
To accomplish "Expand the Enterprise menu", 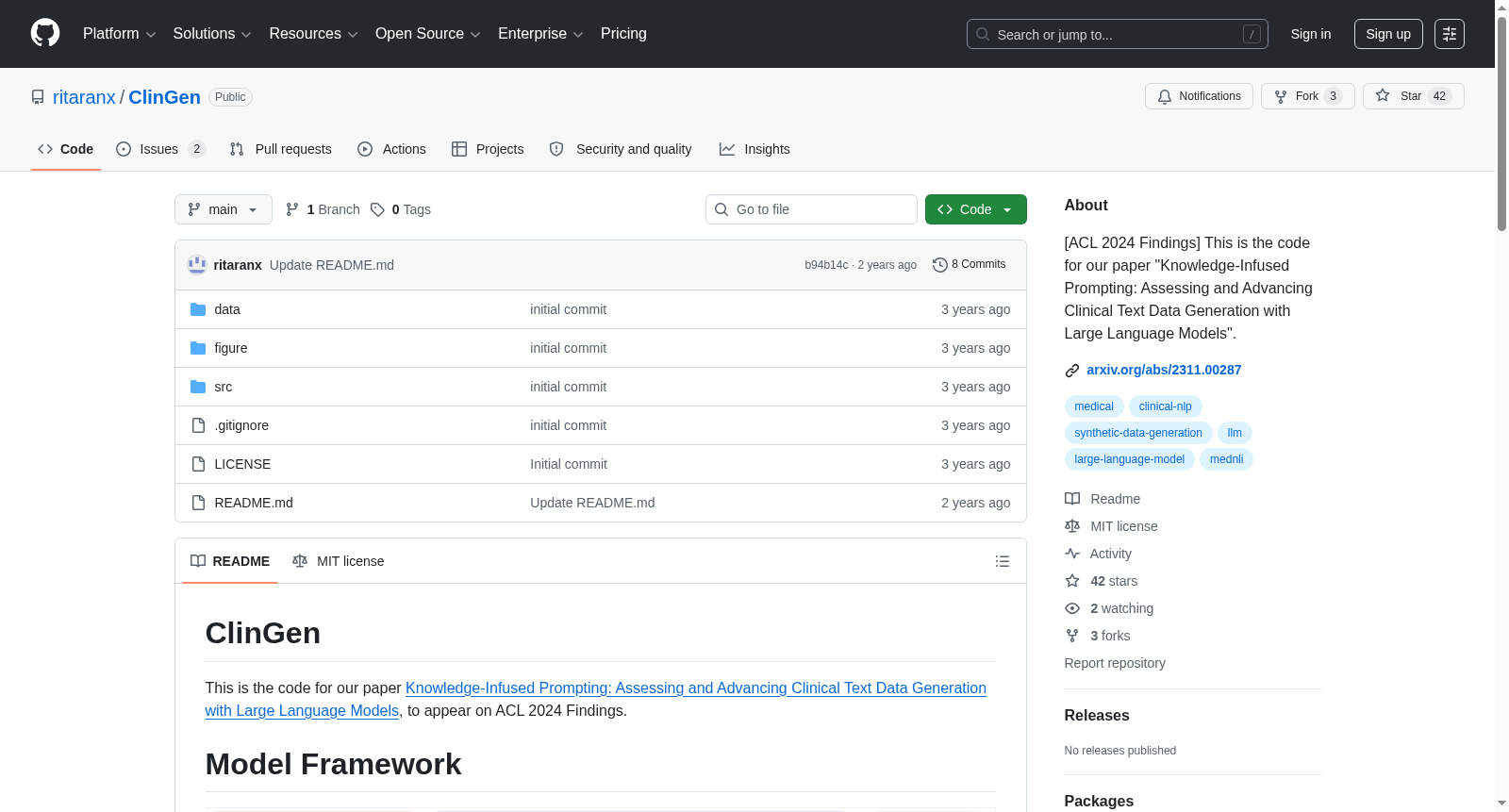I will click(x=540, y=34).
